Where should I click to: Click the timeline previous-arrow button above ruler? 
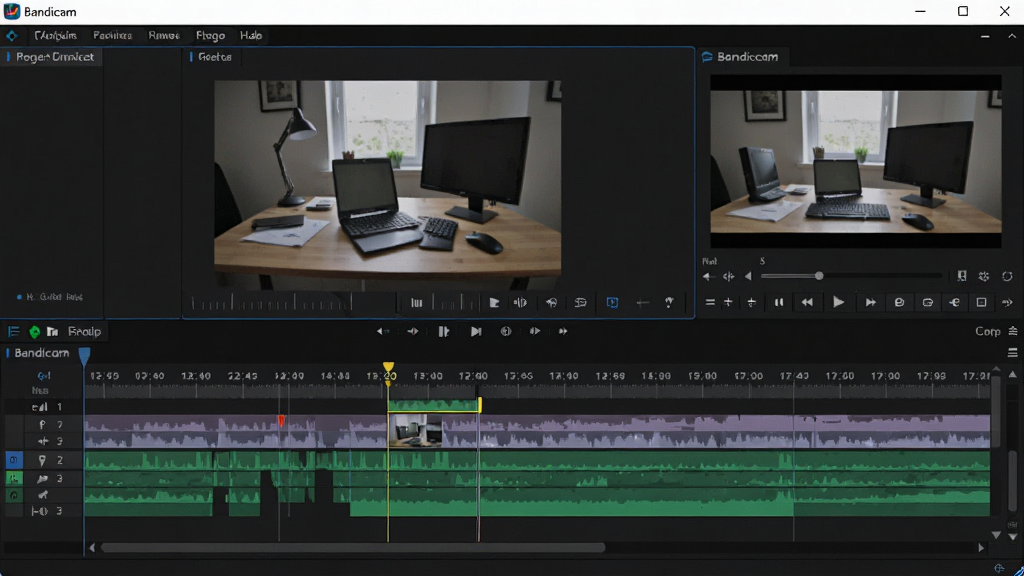click(x=383, y=331)
